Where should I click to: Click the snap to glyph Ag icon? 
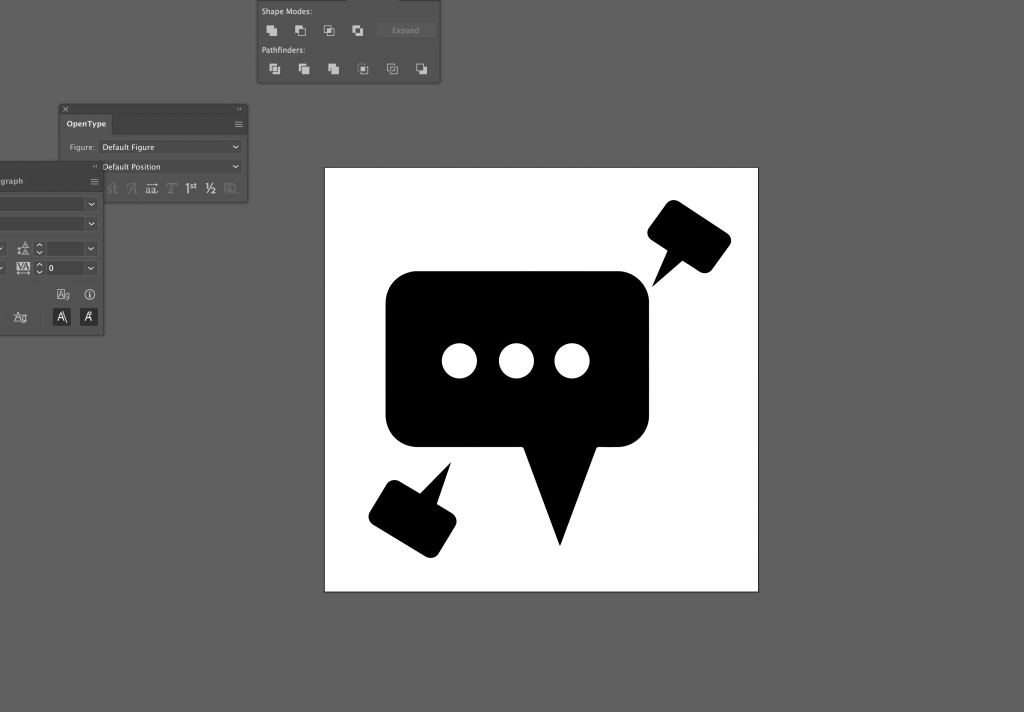click(x=63, y=295)
